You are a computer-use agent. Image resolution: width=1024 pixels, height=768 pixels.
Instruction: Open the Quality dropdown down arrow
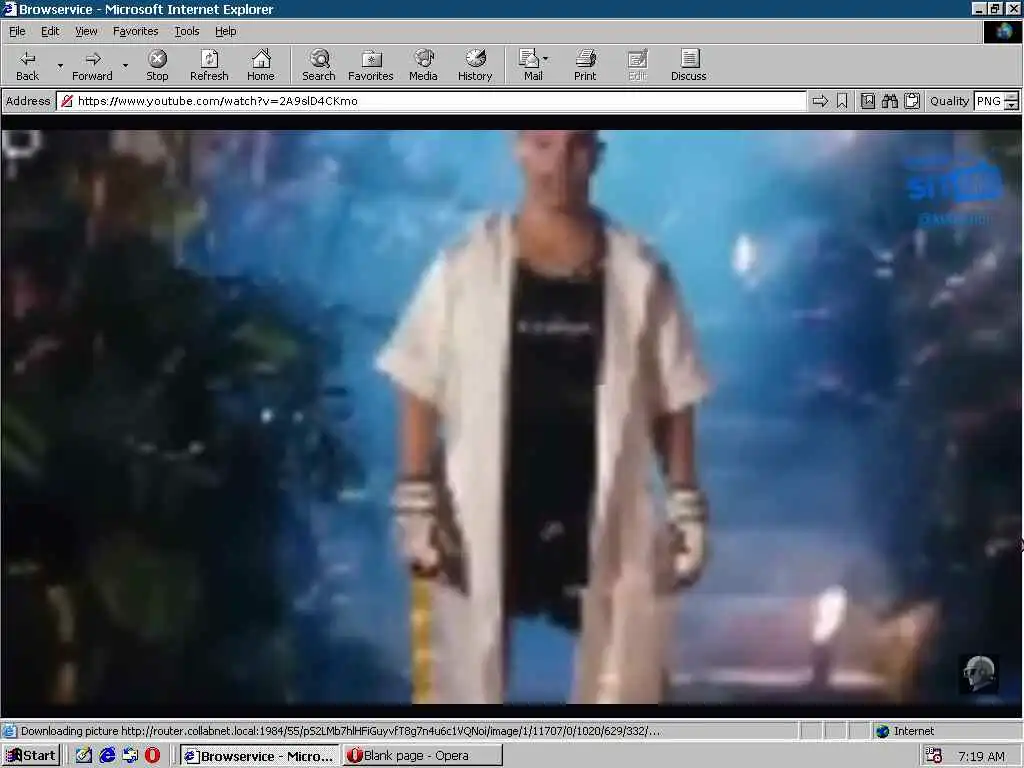pyautogui.click(x=1012, y=105)
